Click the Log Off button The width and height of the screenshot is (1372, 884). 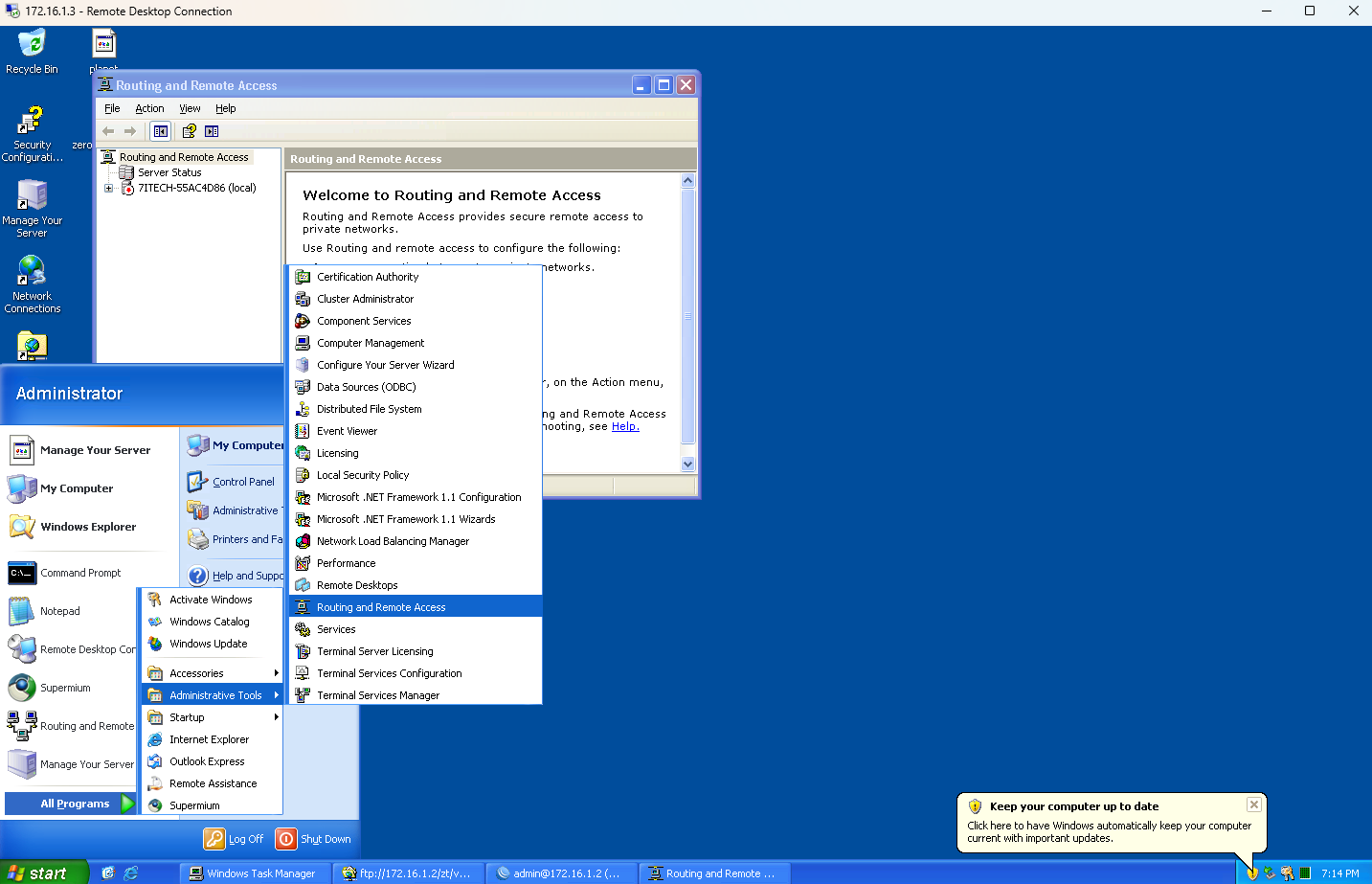(x=234, y=839)
